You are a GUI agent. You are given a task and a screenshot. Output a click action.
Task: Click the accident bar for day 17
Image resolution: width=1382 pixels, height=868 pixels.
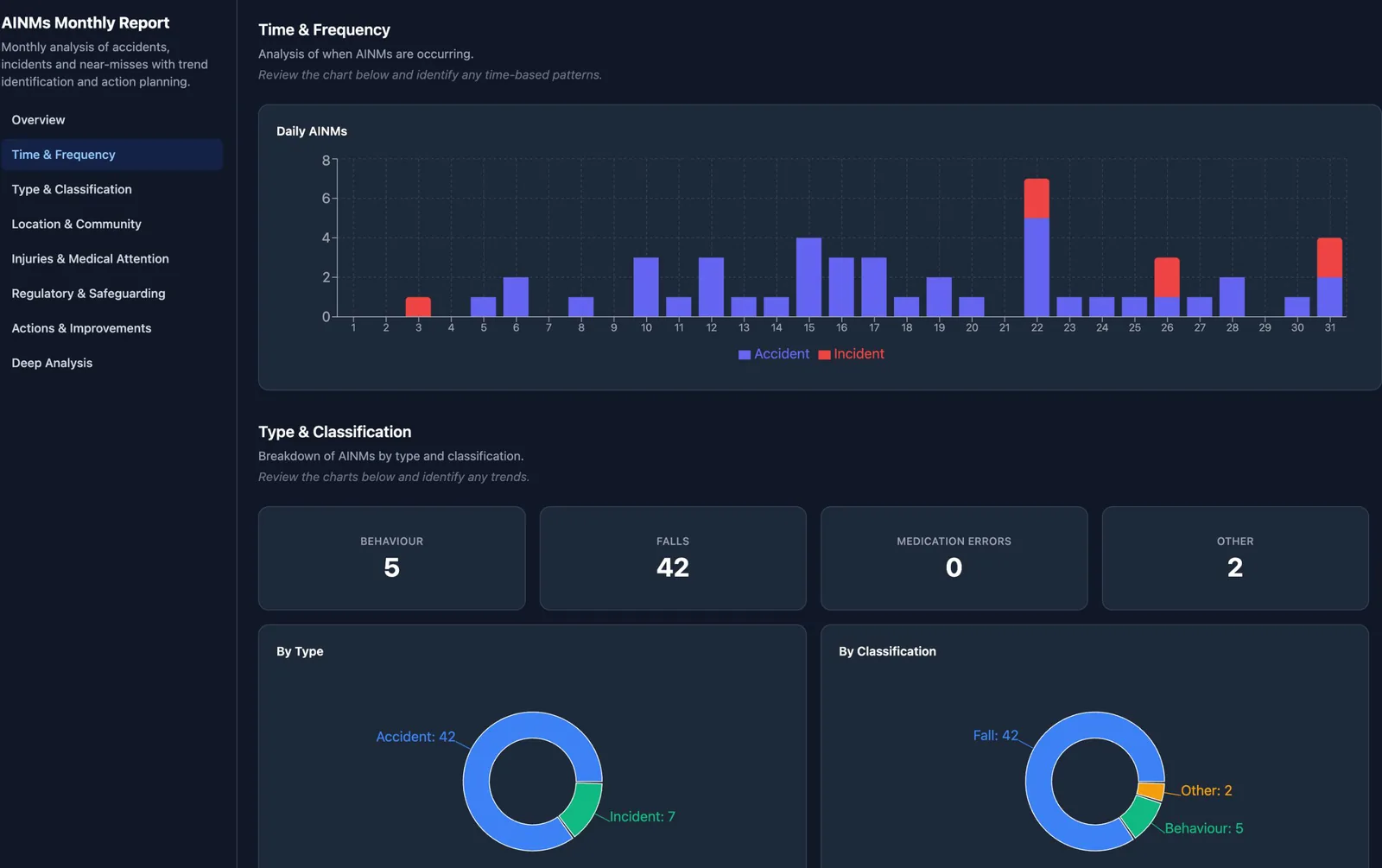874,287
